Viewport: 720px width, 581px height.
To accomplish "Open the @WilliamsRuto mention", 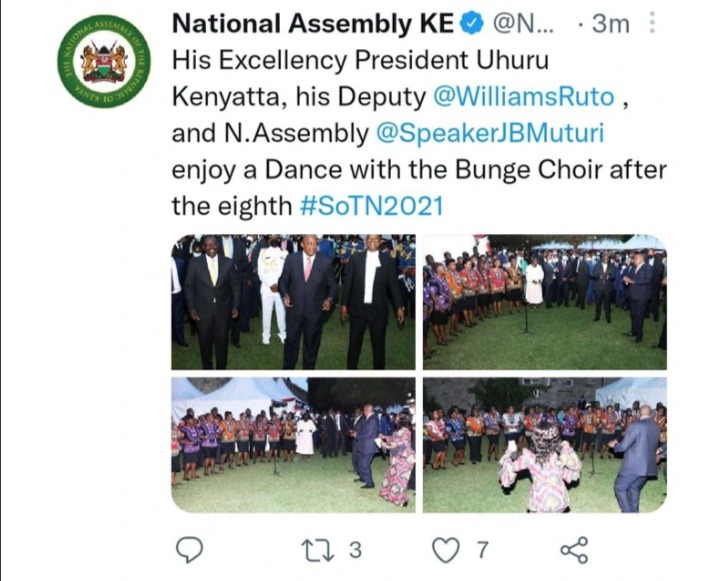I will point(523,97).
